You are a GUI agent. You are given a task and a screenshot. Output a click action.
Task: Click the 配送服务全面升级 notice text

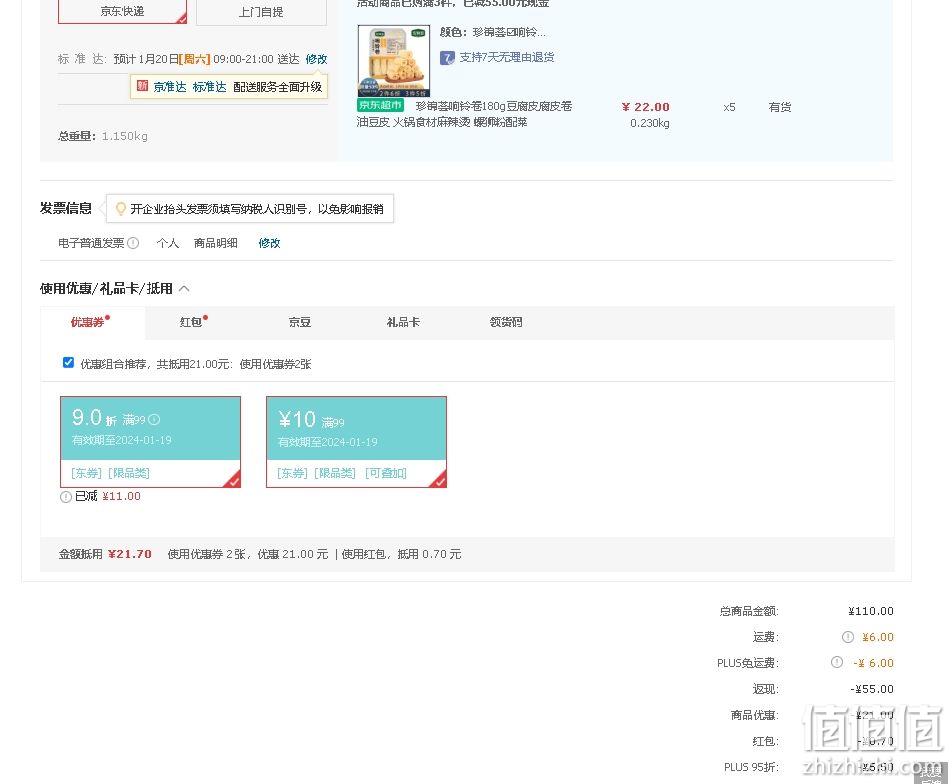pos(277,87)
